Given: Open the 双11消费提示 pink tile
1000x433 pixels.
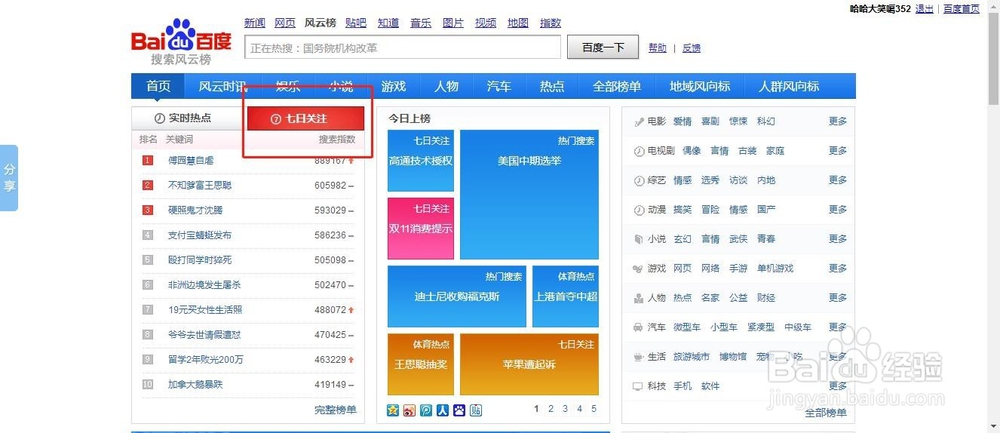Looking at the screenshot, I should coord(421,228).
